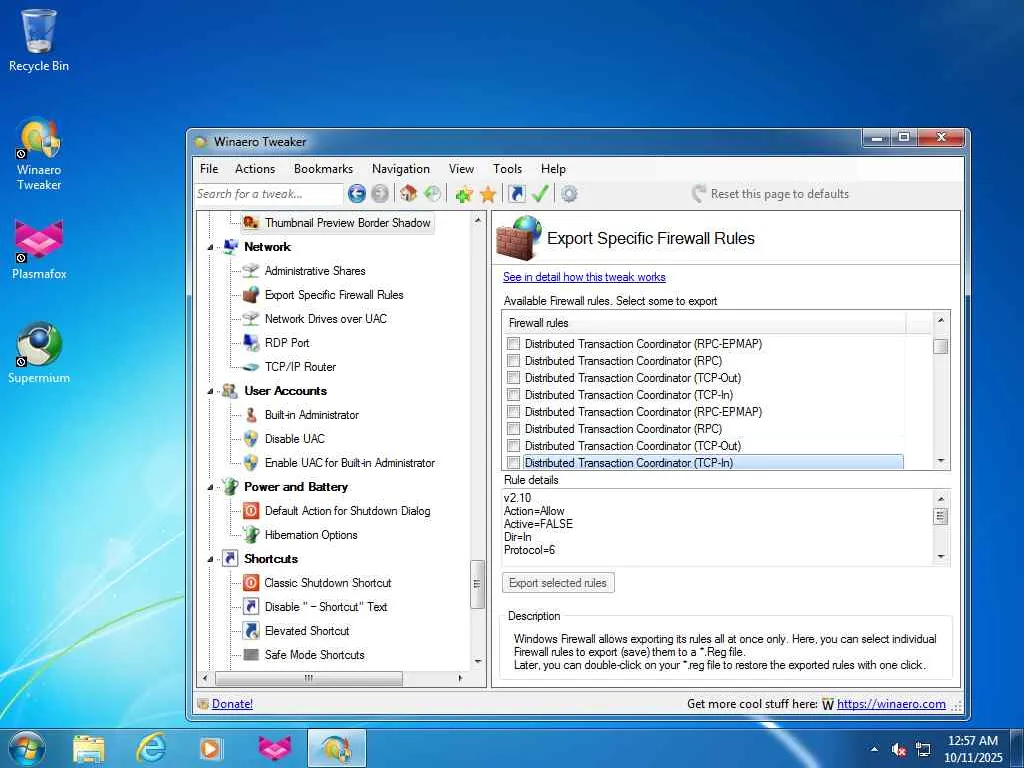Open the File menu
Viewport: 1024px width, 768px height.
point(209,168)
